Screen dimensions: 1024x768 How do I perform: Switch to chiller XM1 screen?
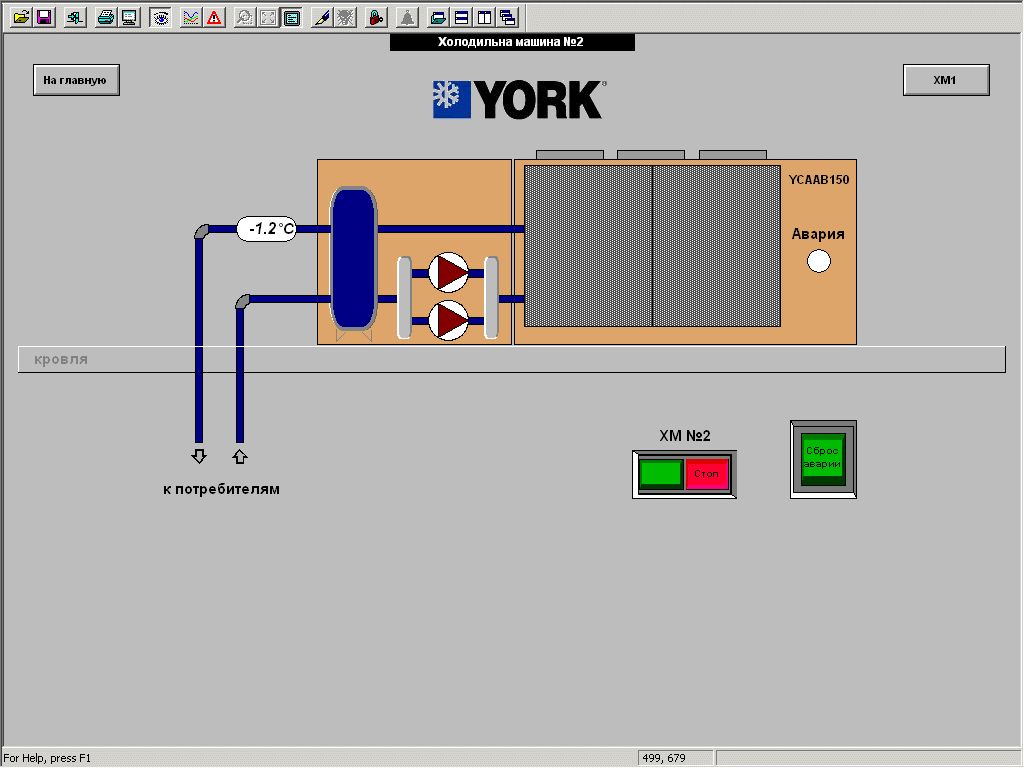(x=946, y=80)
